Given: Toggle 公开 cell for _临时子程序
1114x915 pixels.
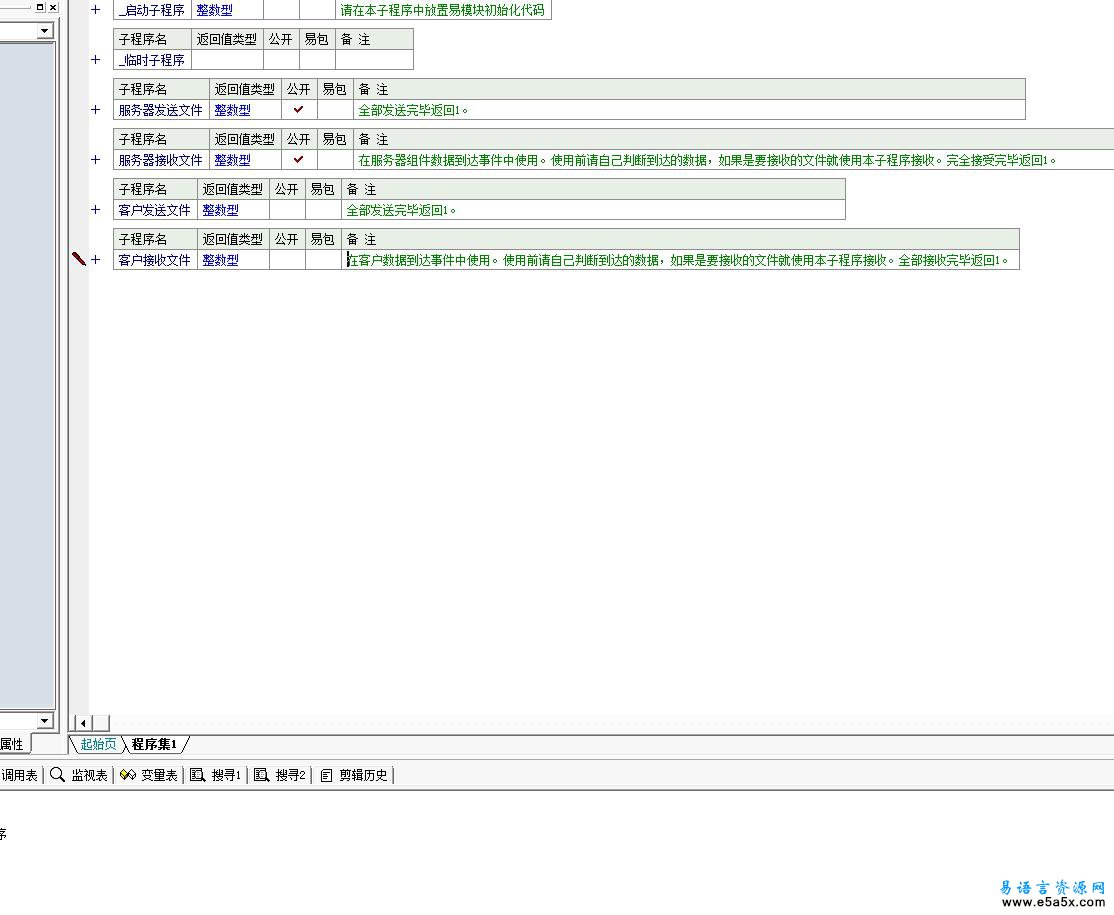Looking at the screenshot, I should point(281,60).
